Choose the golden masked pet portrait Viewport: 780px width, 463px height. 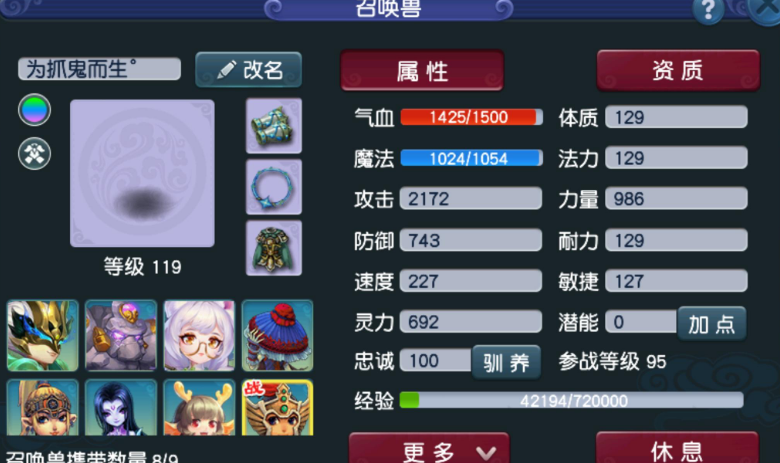click(42, 335)
